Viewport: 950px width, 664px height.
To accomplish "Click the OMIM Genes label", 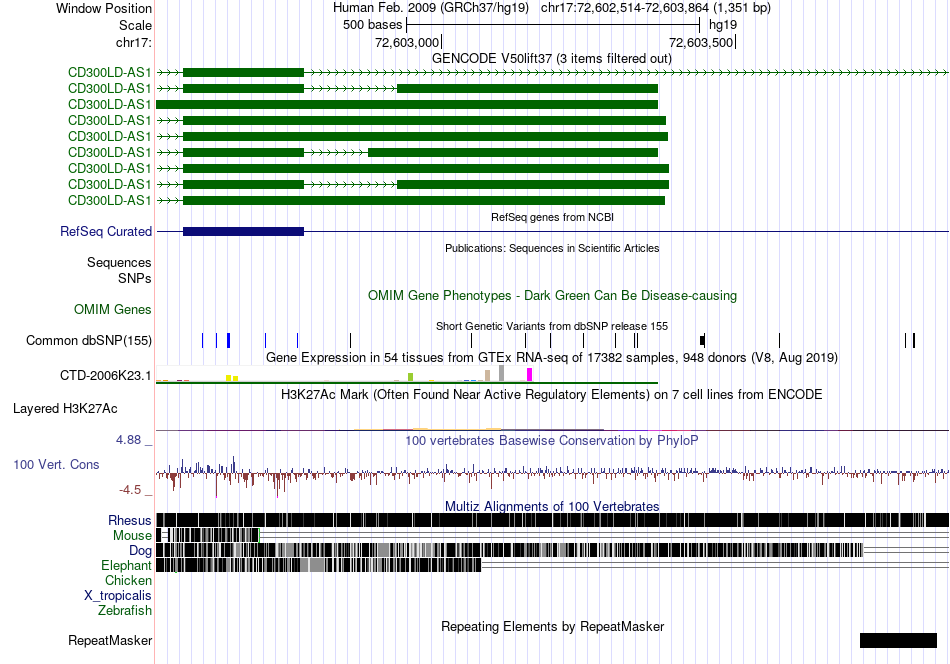I will (113, 310).
